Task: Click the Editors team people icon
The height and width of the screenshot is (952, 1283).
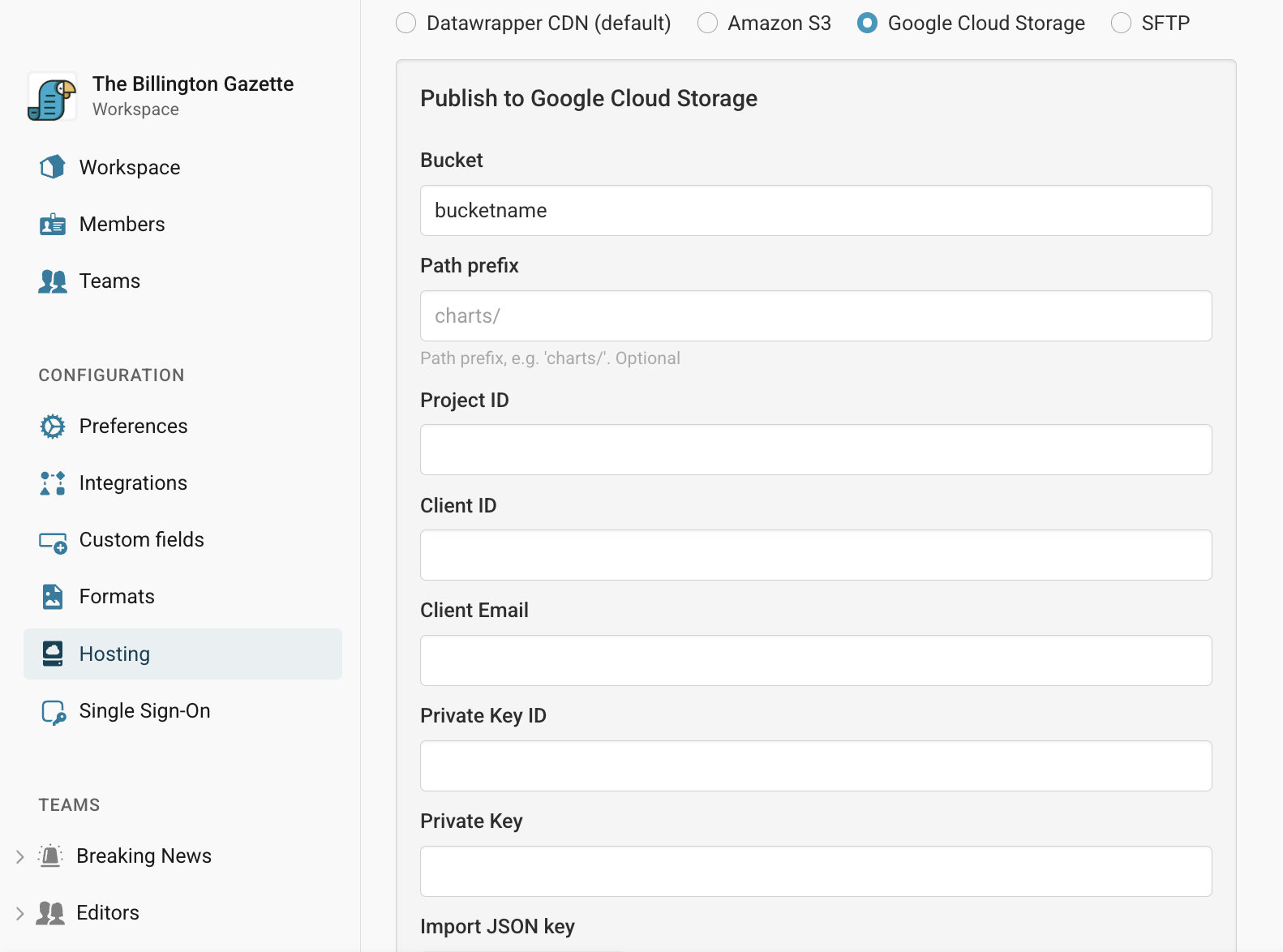Action: coord(50,913)
